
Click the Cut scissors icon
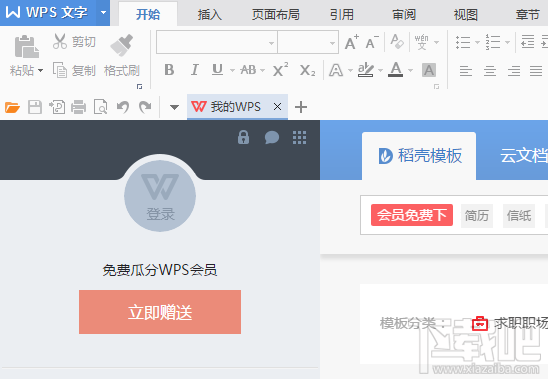coord(60,41)
